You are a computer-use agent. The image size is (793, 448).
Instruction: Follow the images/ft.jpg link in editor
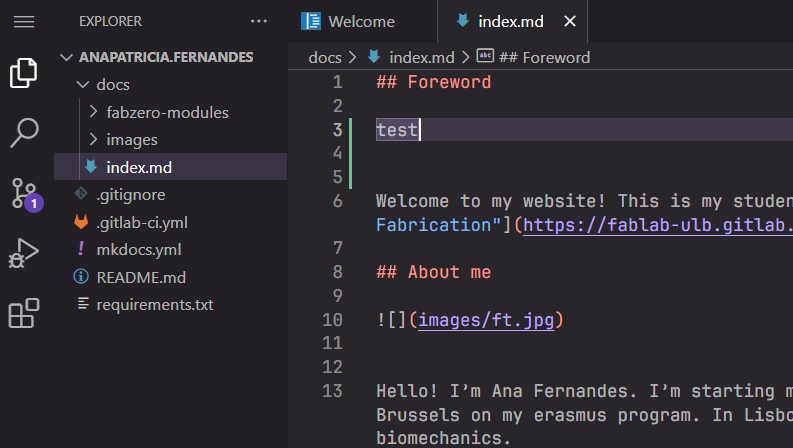486,320
